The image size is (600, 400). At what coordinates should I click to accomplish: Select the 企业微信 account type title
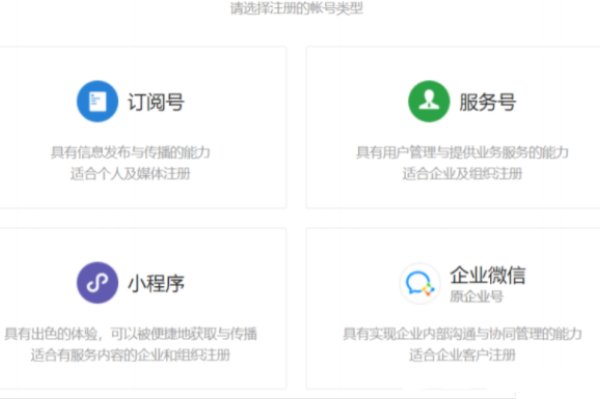click(x=488, y=275)
